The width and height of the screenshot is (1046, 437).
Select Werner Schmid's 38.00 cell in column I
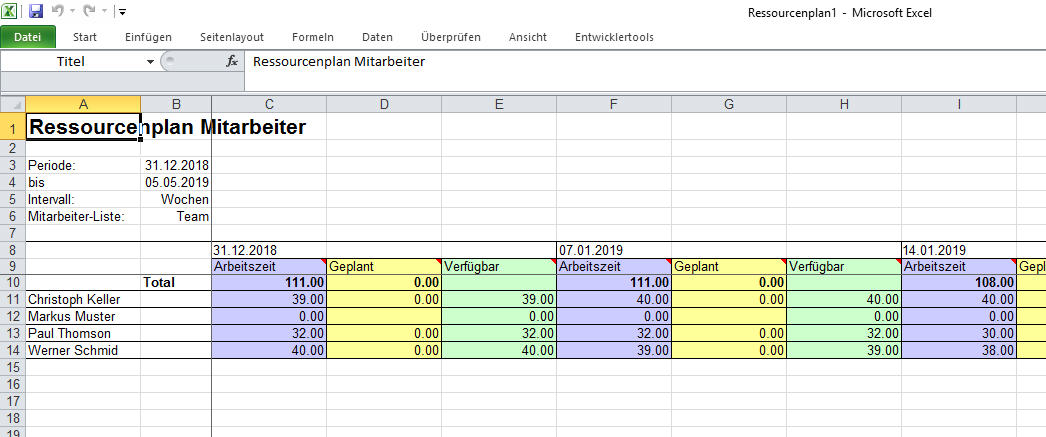pos(959,350)
